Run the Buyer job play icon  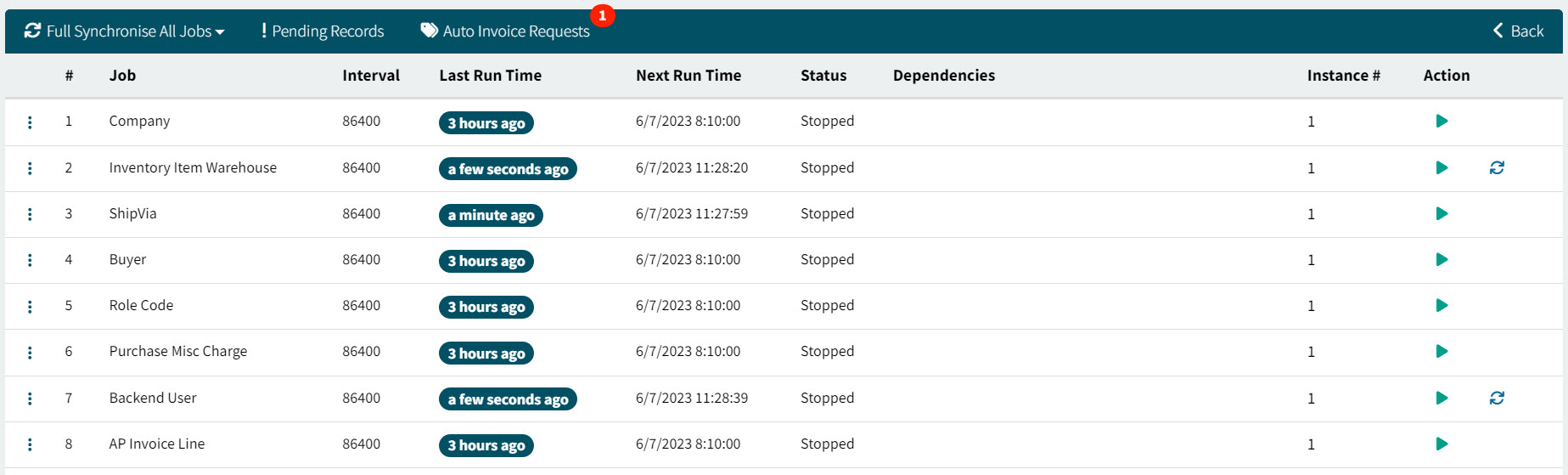(1442, 260)
